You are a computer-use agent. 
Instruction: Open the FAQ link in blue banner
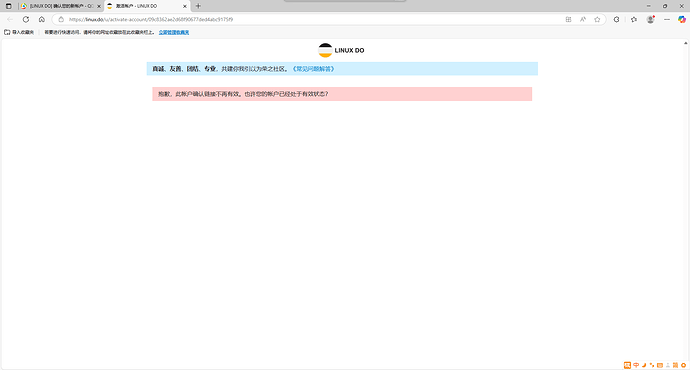point(313,69)
